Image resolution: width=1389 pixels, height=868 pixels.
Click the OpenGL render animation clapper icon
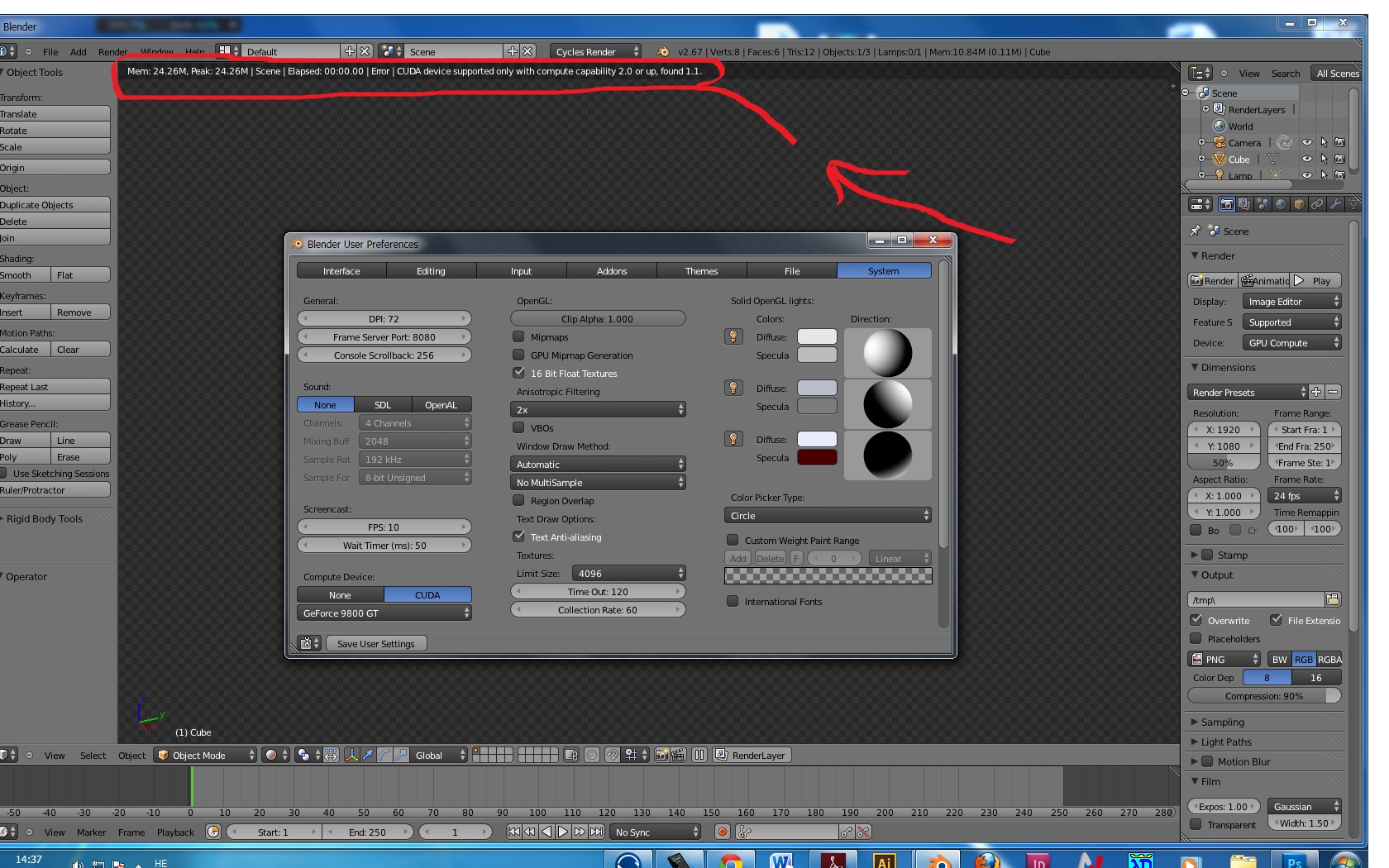678,755
